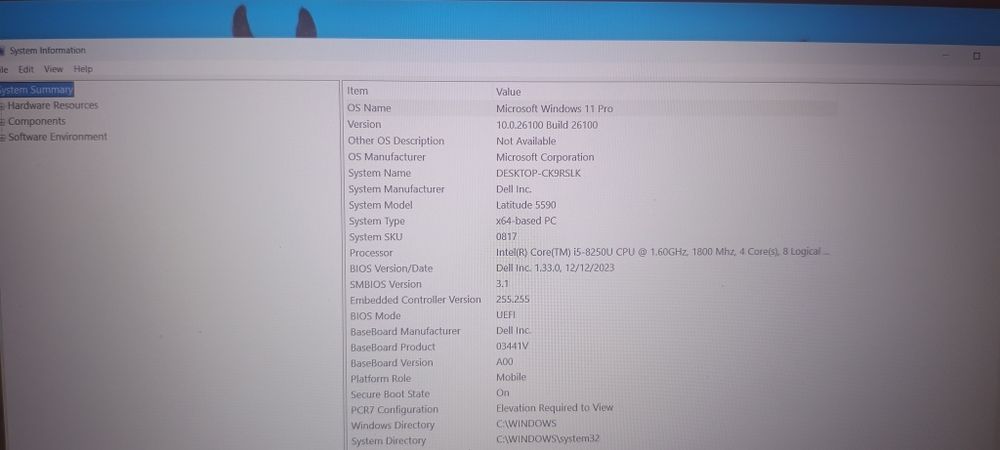The image size is (1000, 450).
Task: Click value Microsoft Corporation
Action: coord(545,157)
